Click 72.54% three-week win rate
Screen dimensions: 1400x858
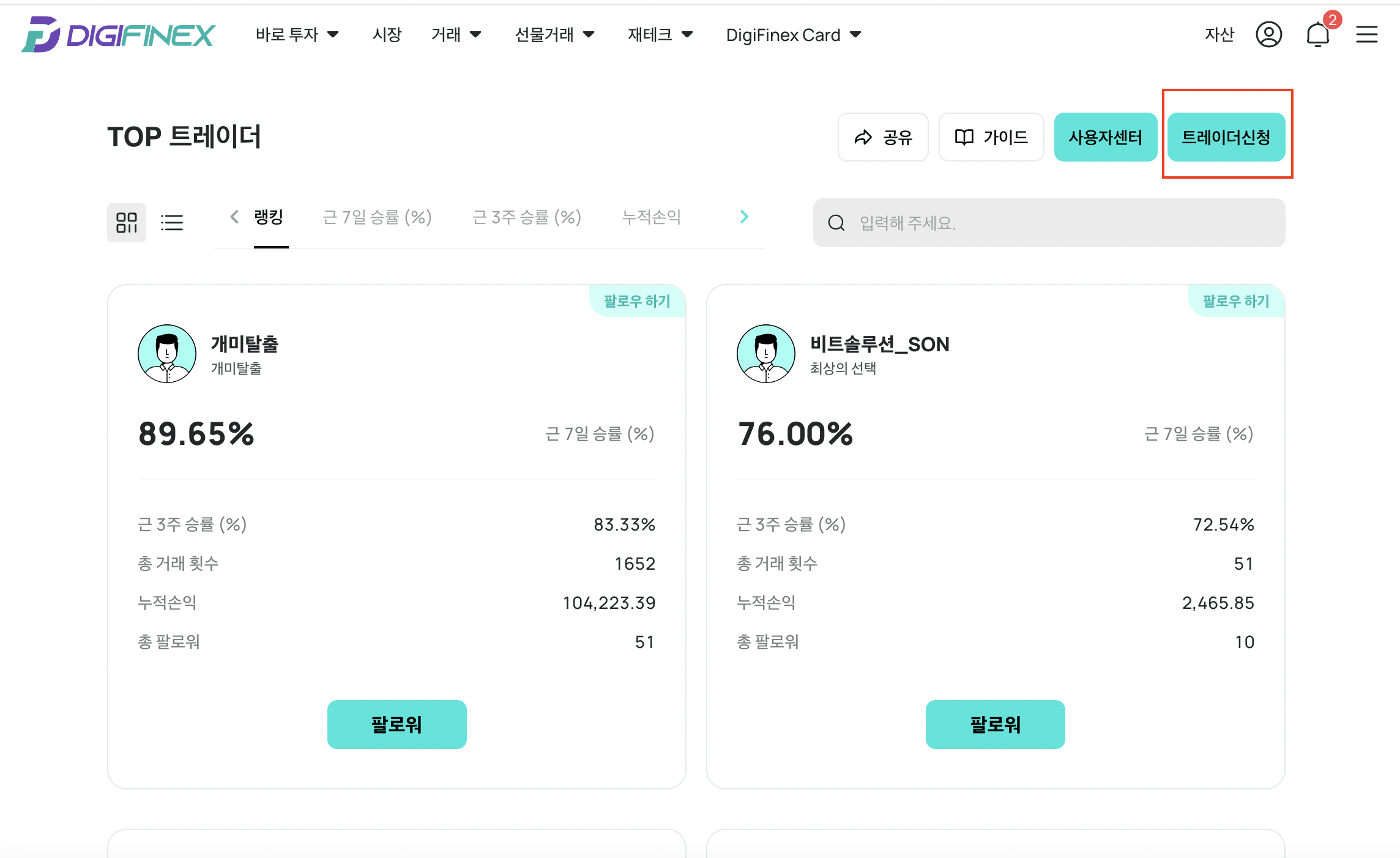click(x=1224, y=524)
